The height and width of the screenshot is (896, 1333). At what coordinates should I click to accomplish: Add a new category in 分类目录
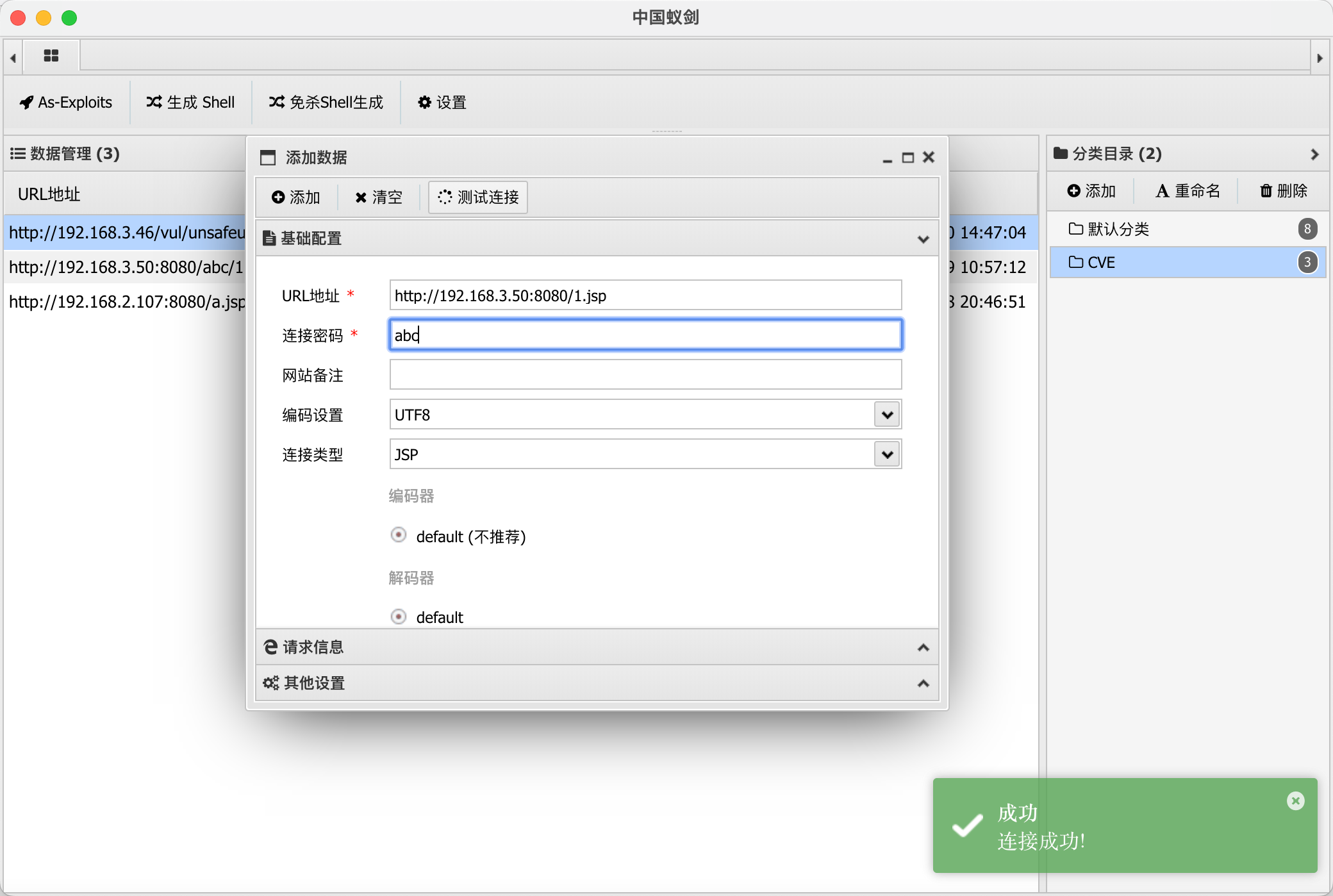point(1091,191)
